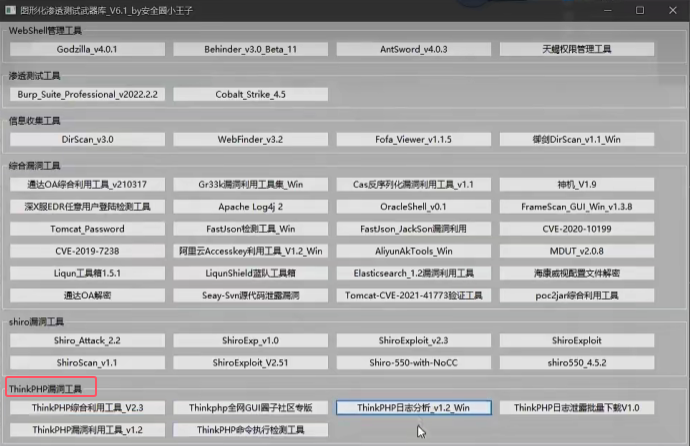
Task: Run Tomcat-CVE-2021-41773验证工具
Action: [x=414, y=296]
